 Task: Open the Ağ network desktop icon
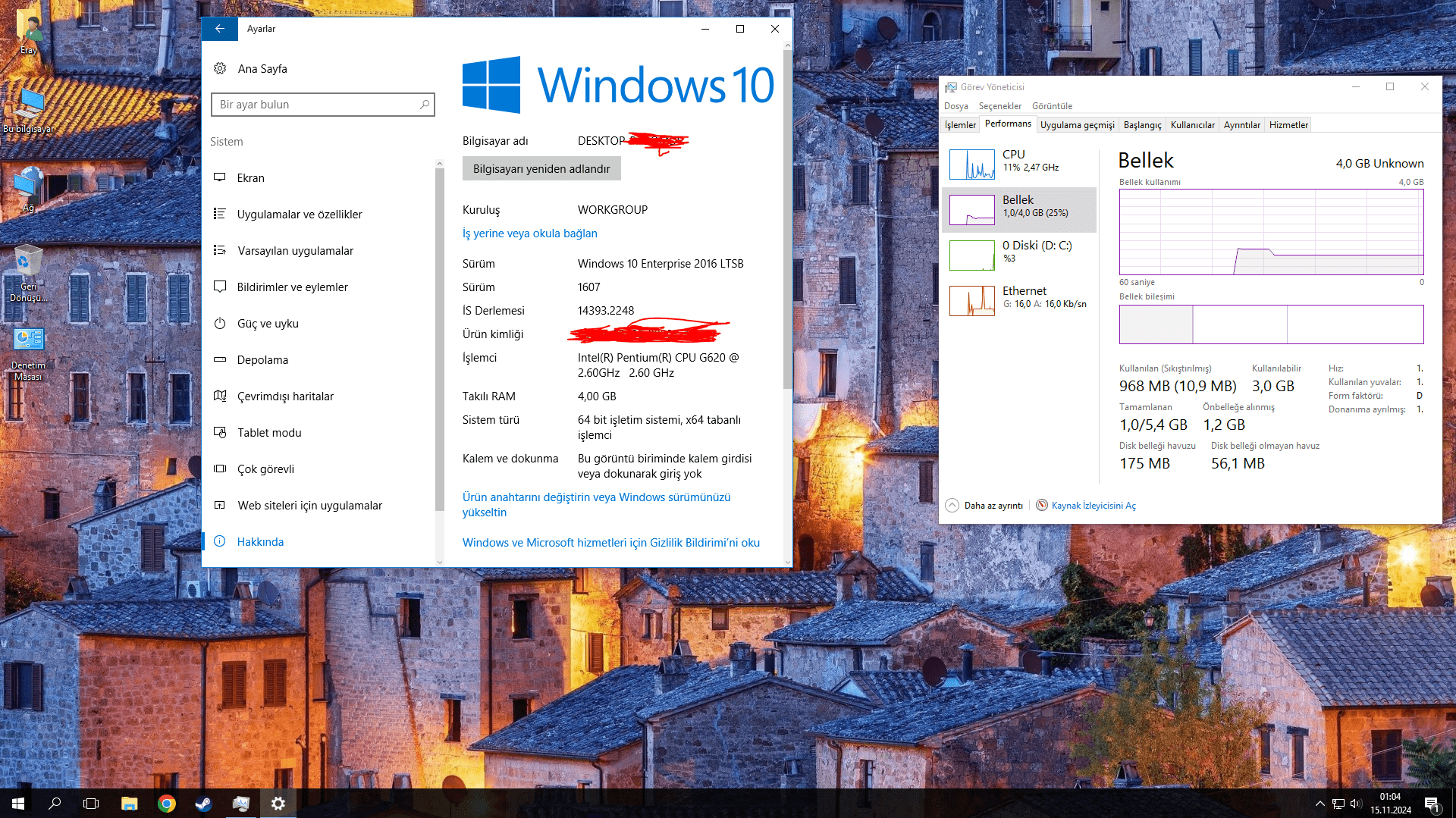29,190
